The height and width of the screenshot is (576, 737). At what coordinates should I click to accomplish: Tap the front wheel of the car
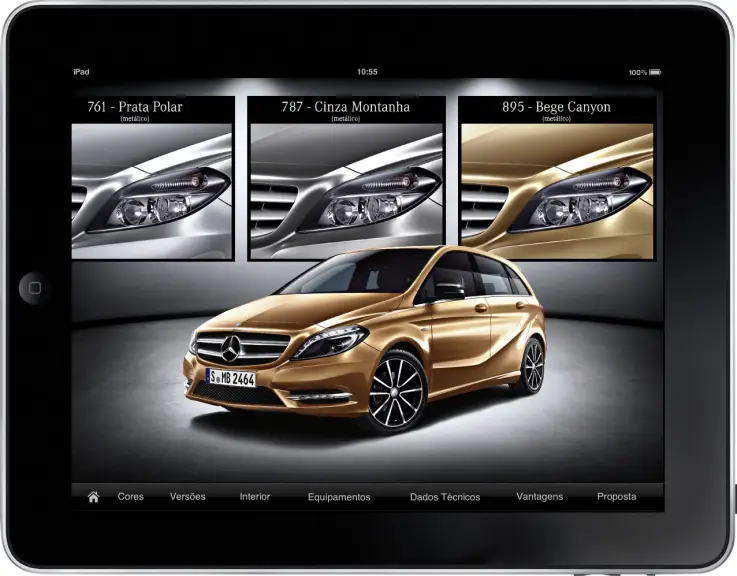pos(396,391)
